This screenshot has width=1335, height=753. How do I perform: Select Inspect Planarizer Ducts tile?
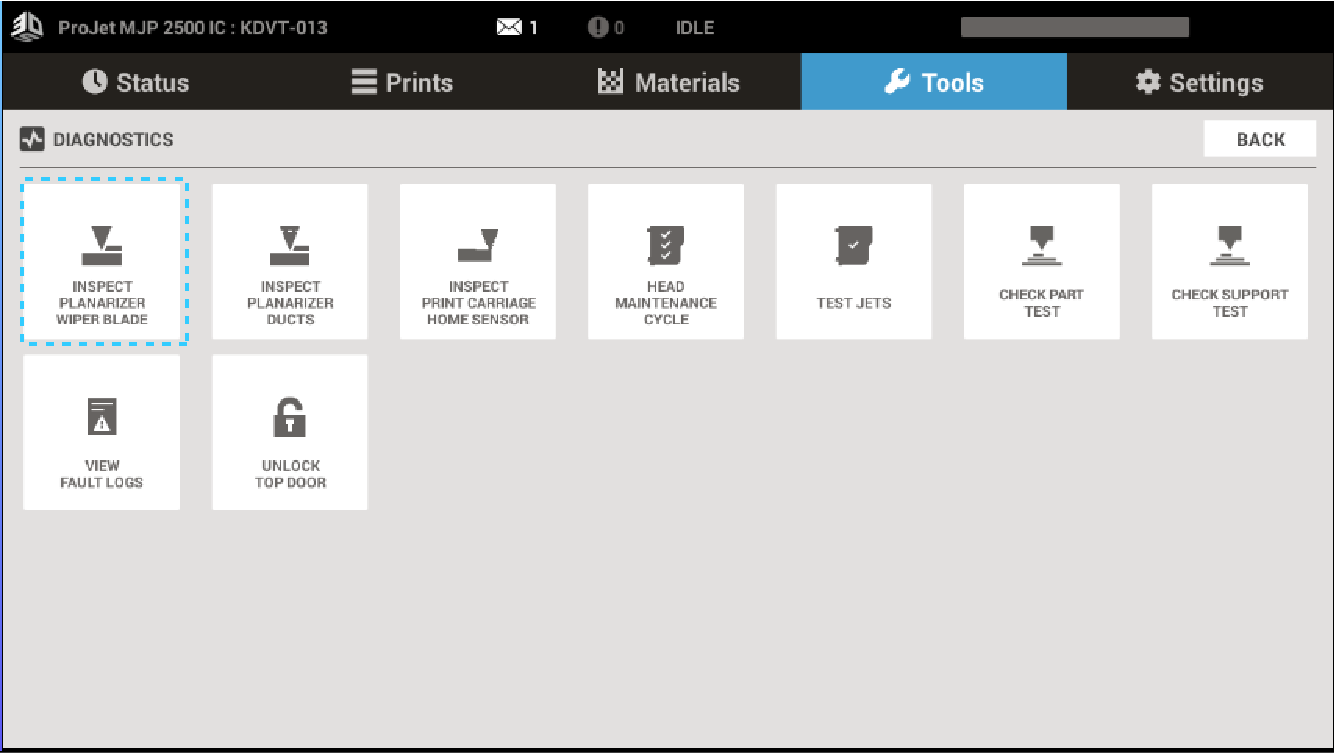(x=290, y=262)
